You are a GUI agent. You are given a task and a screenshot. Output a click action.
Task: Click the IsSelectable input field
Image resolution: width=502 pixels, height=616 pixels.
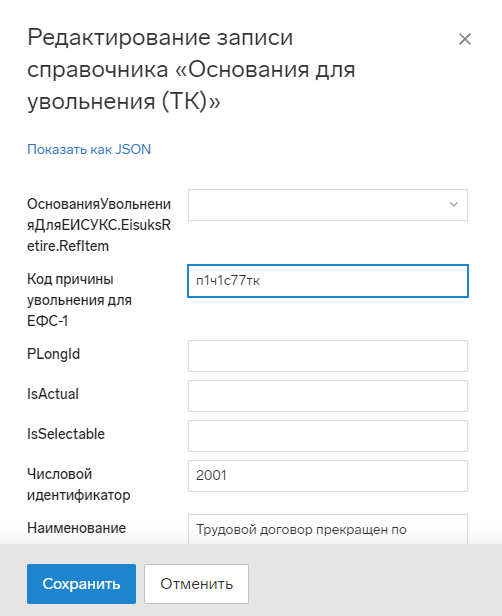[328, 436]
